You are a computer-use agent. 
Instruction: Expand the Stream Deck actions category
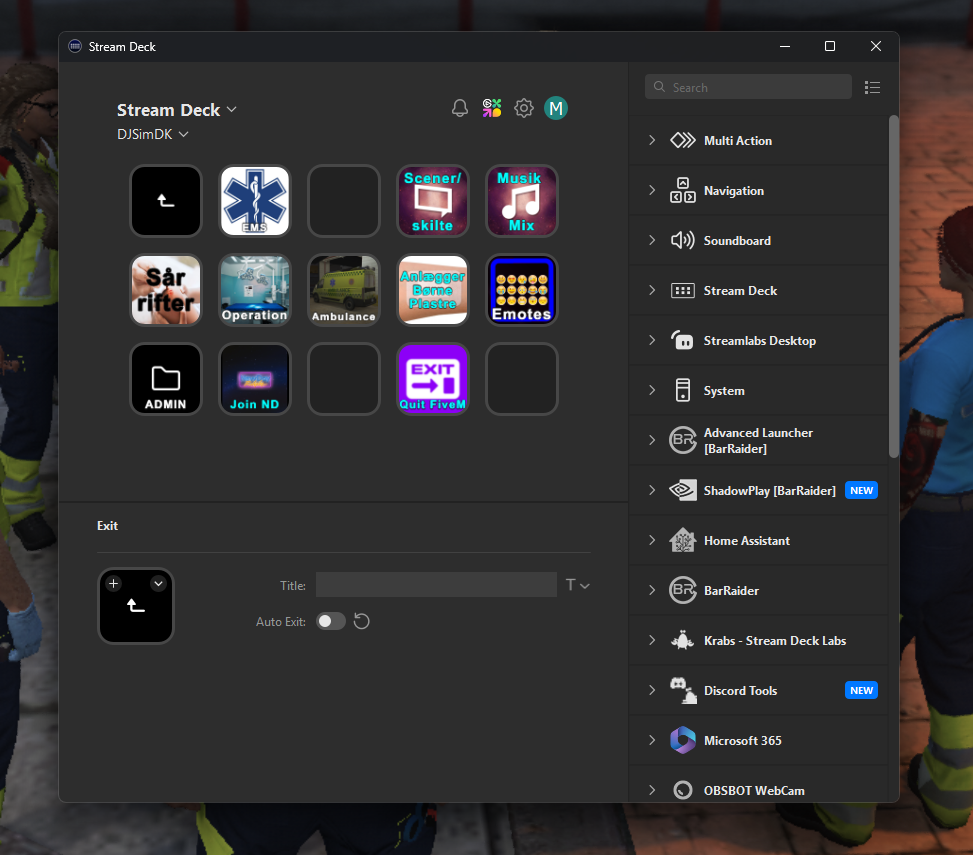(x=652, y=290)
